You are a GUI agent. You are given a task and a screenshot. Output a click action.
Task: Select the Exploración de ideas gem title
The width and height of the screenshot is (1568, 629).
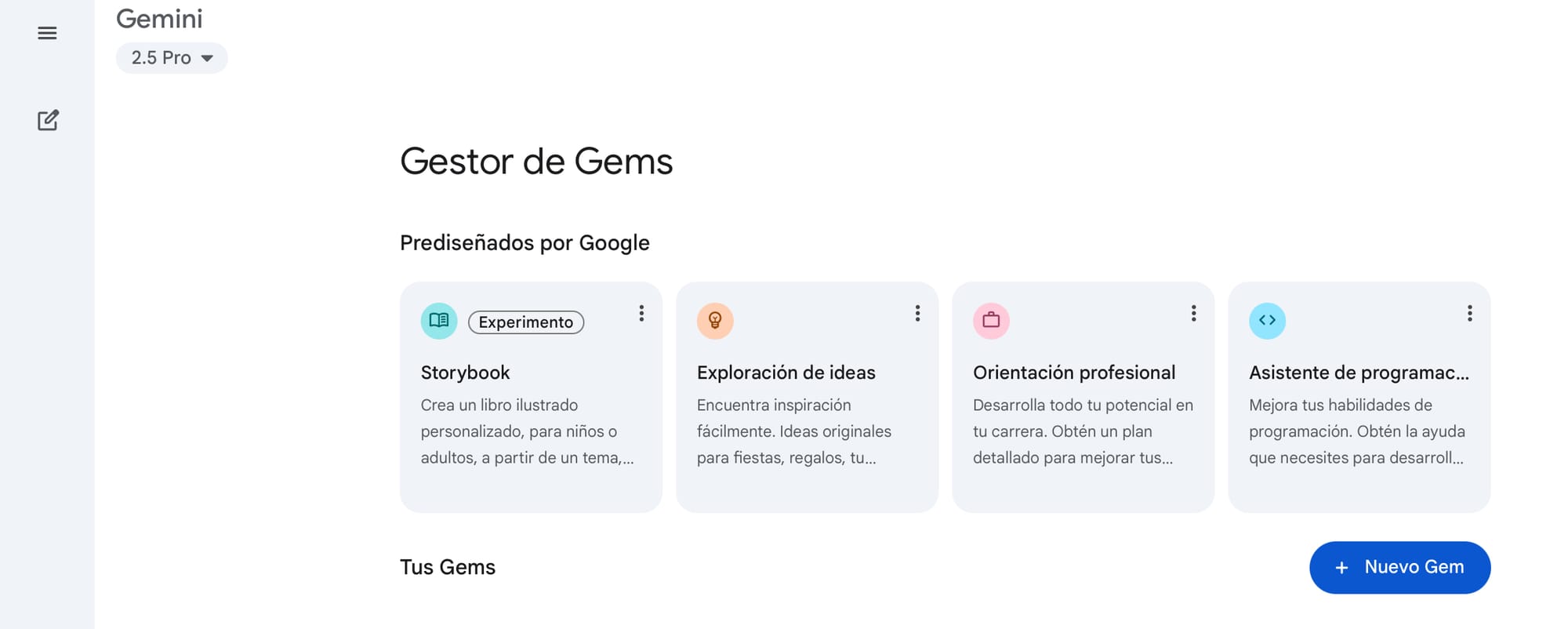[x=786, y=373]
